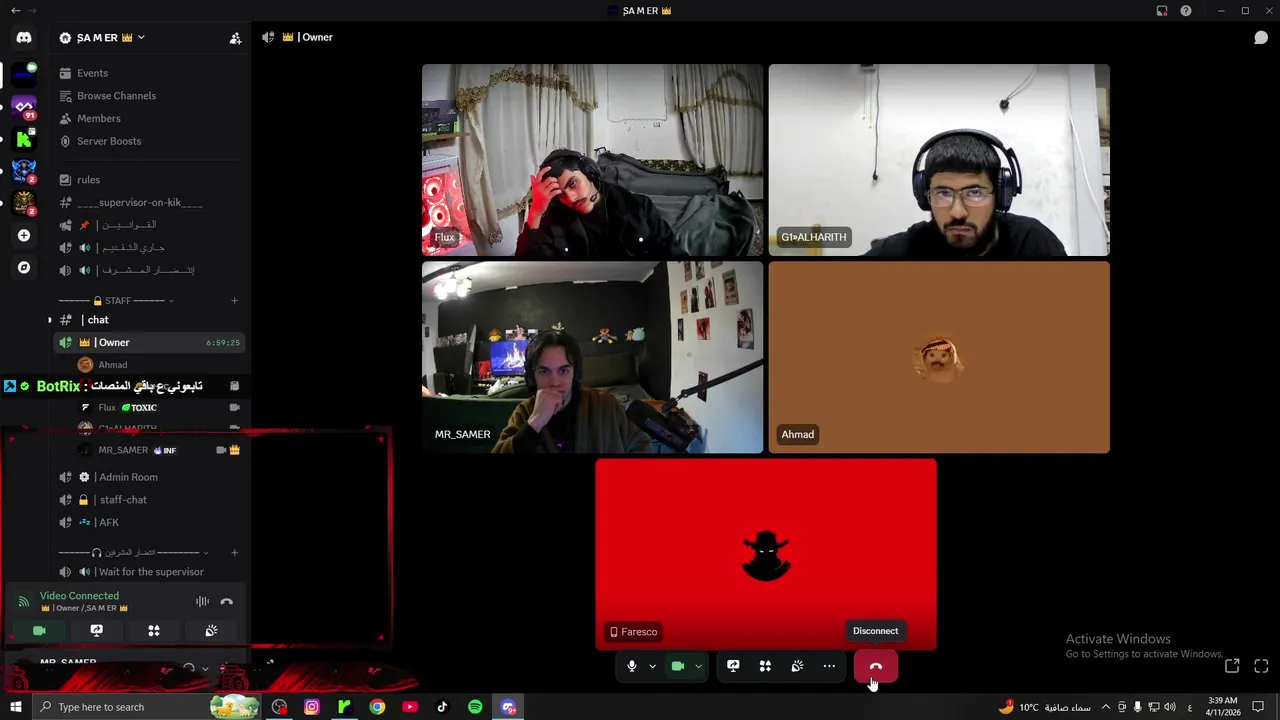
Task: Focus the G1•ALHARITH video tile
Action: pyautogui.click(x=939, y=160)
